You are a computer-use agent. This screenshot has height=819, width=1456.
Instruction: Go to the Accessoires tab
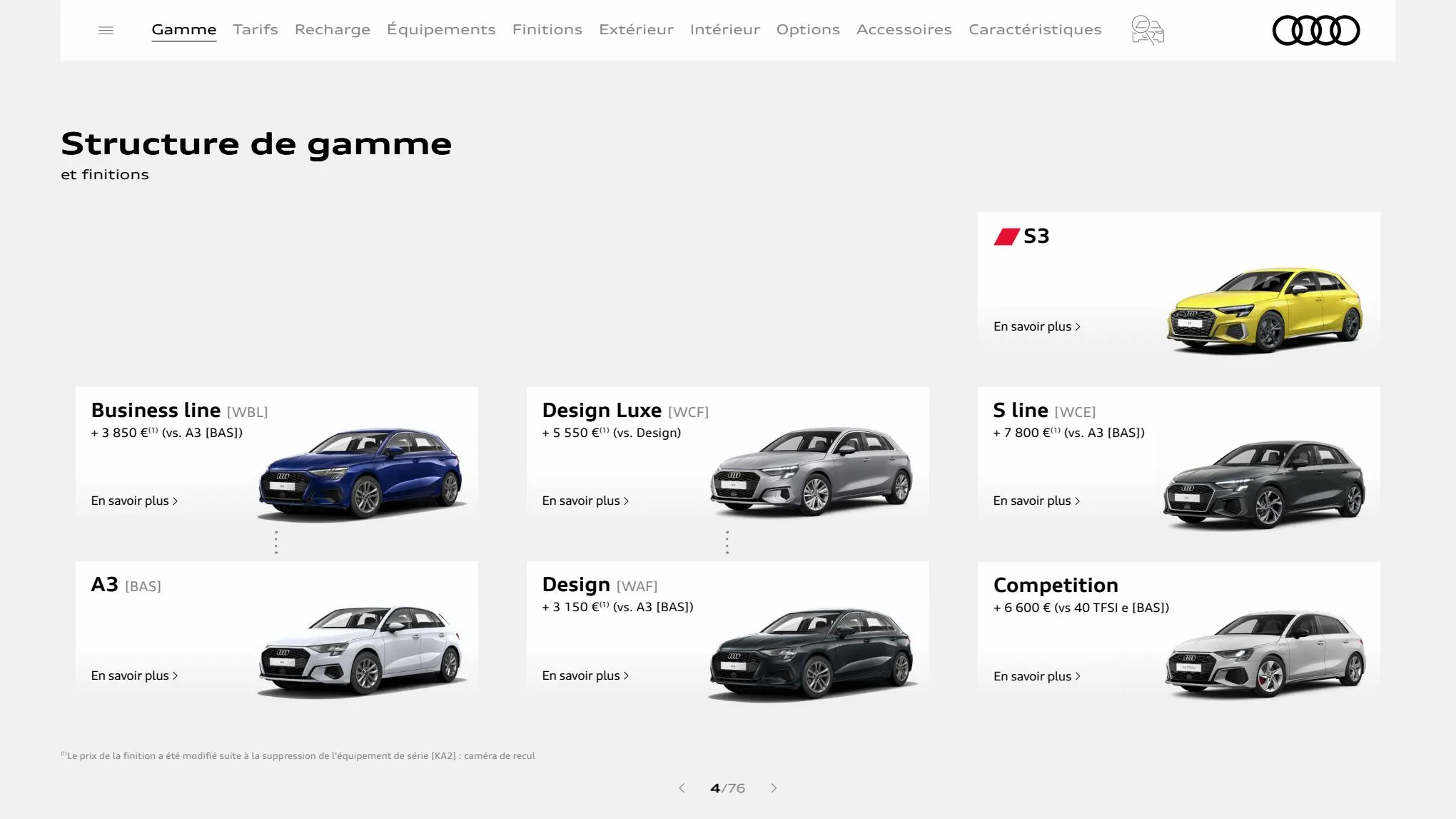pyautogui.click(x=904, y=29)
